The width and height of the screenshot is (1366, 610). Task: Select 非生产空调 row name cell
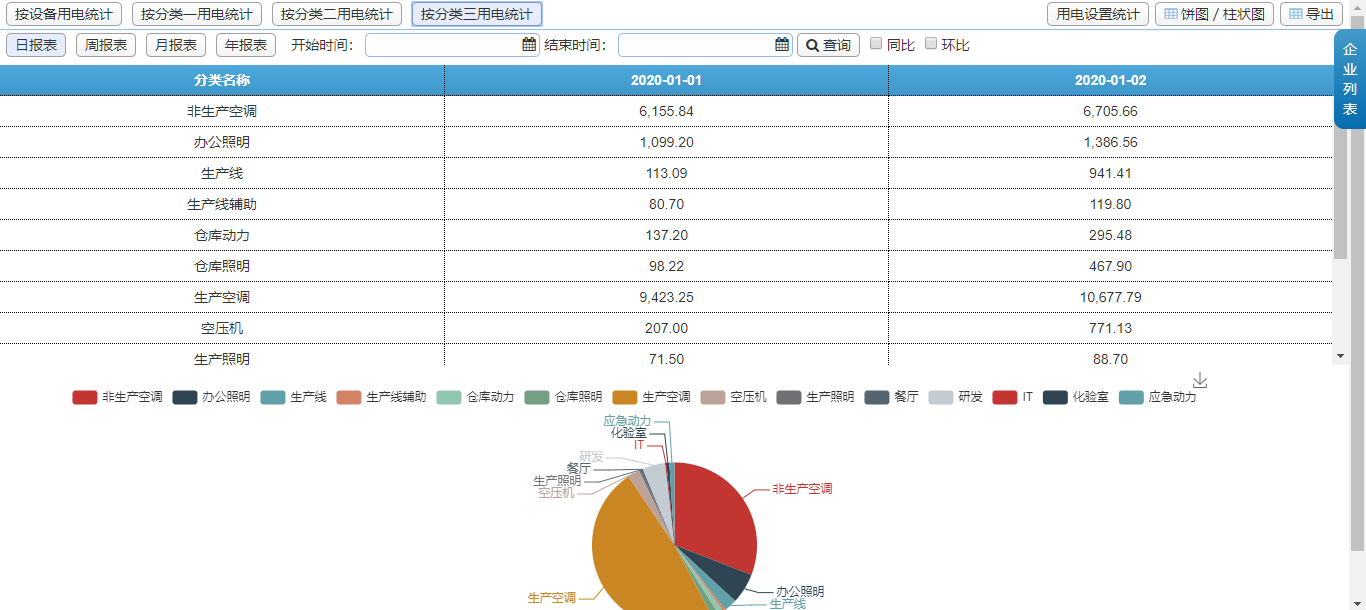[222, 111]
